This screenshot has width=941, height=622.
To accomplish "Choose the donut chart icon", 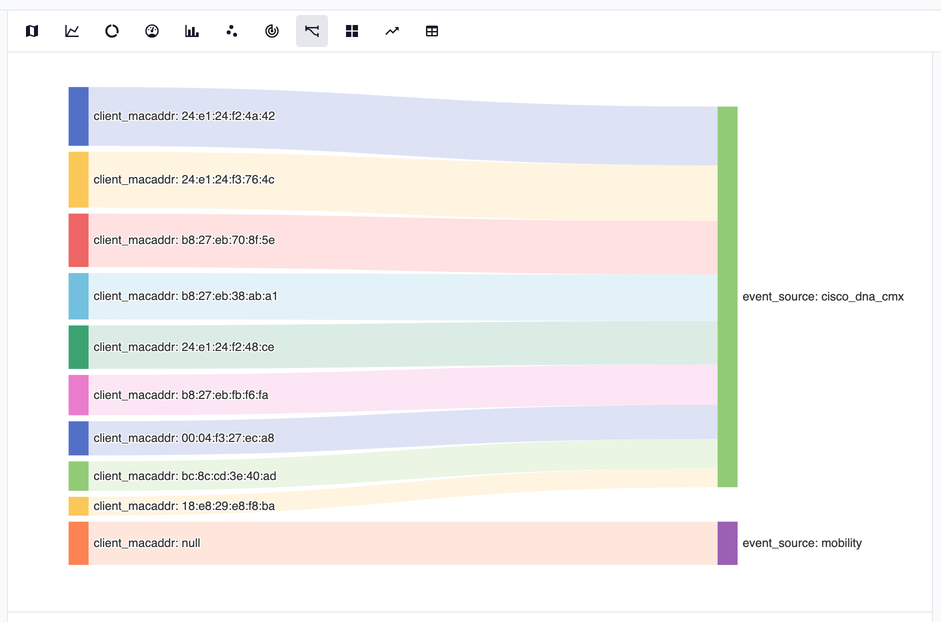I will pyautogui.click(x=112, y=31).
